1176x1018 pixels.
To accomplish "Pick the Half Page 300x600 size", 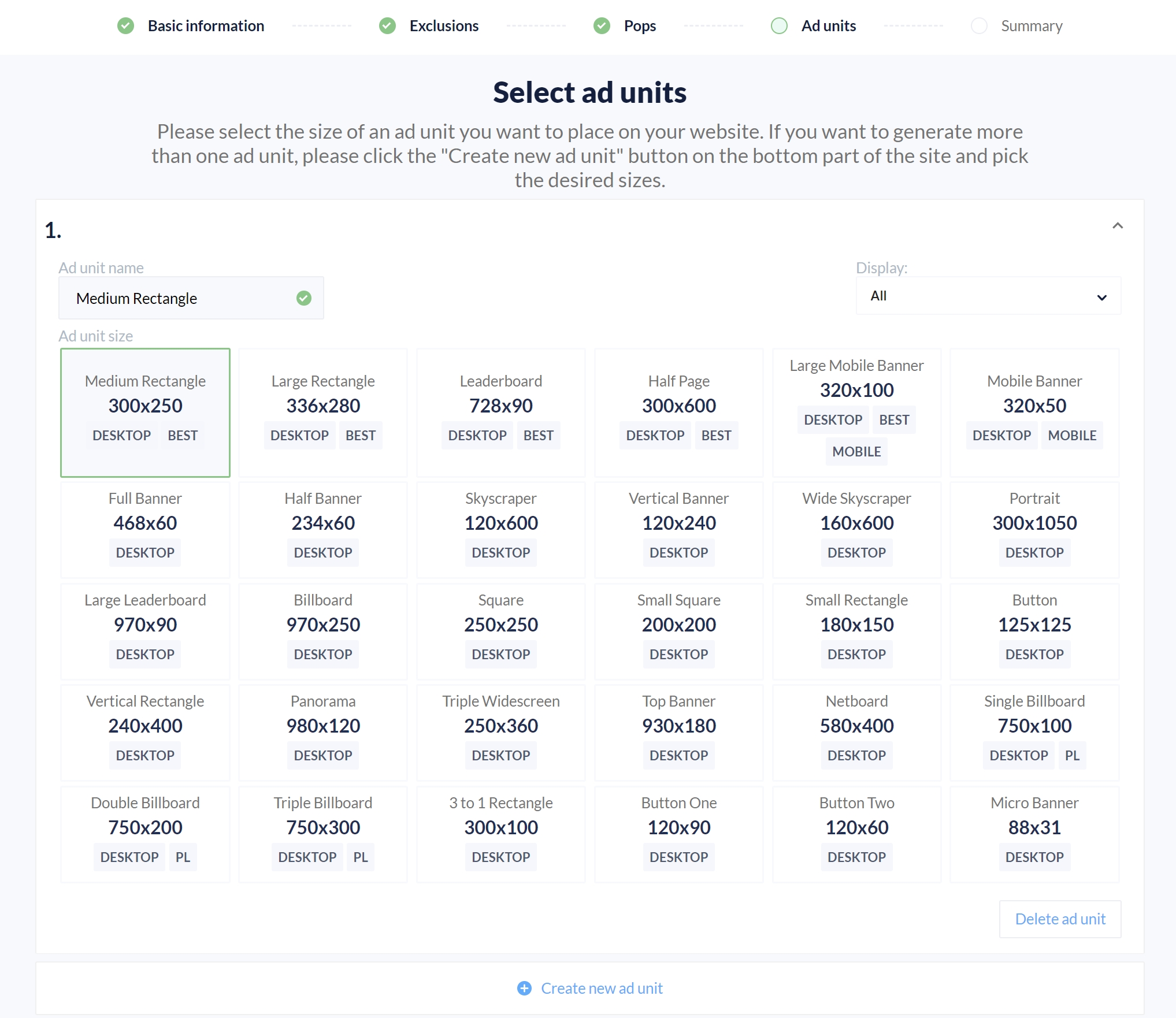I will pos(678,413).
